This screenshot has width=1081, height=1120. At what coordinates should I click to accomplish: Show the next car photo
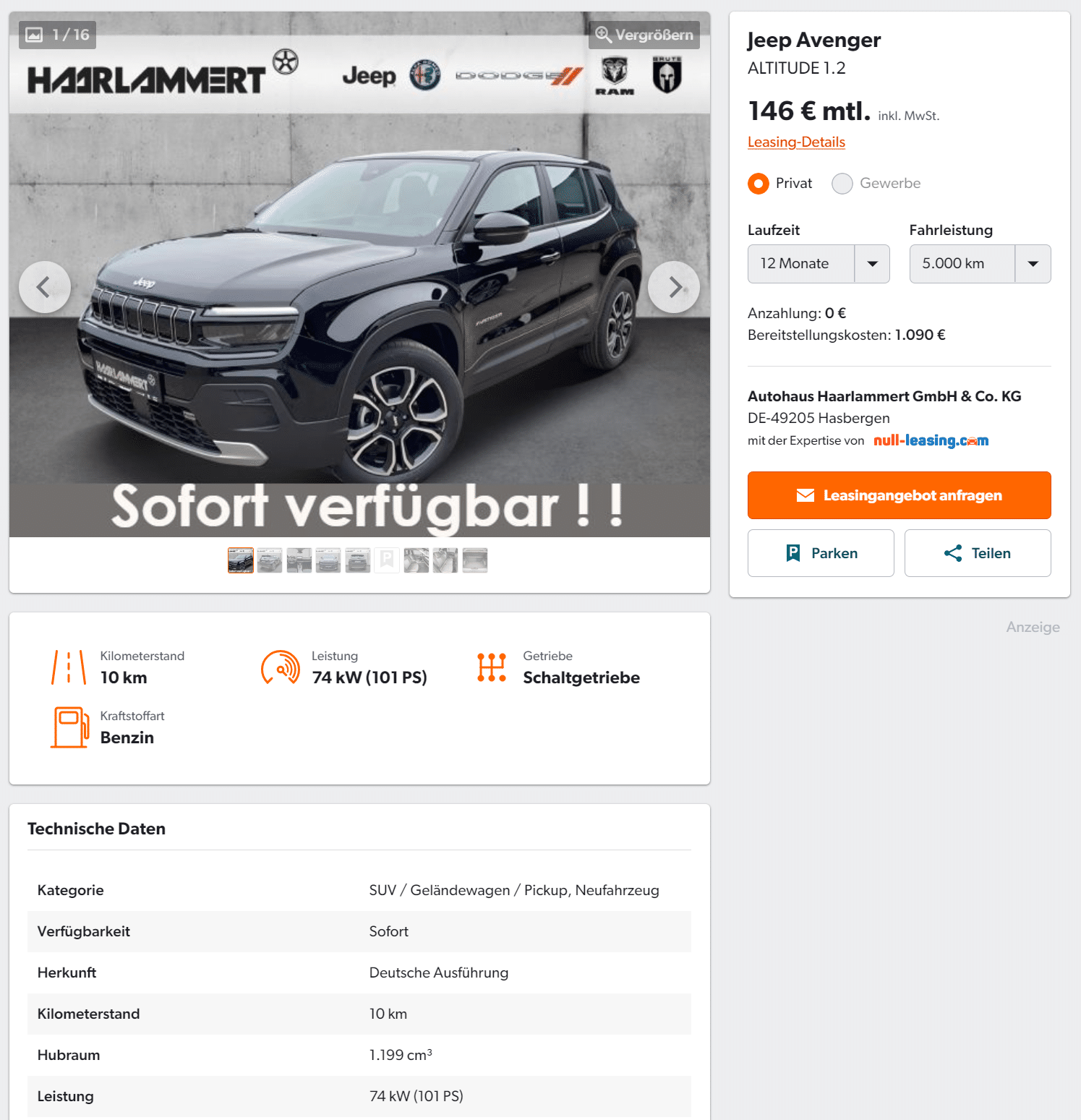click(674, 287)
